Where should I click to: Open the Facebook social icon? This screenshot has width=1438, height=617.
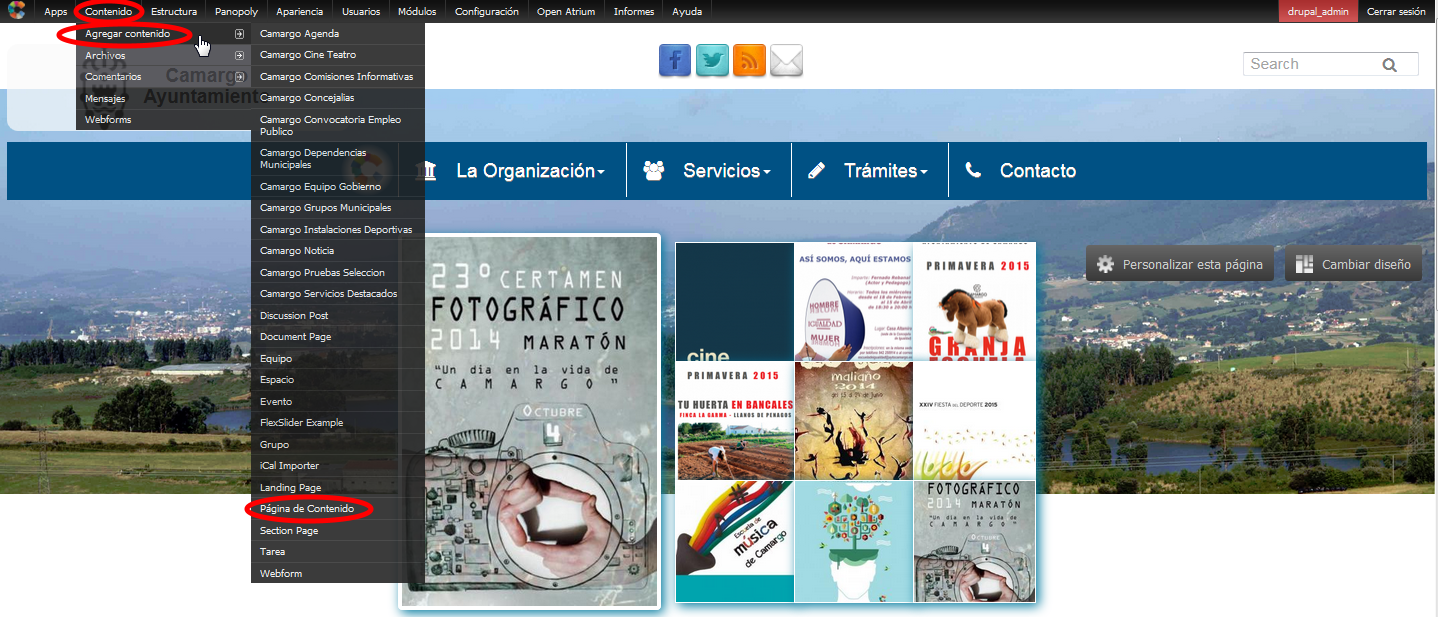coord(675,60)
